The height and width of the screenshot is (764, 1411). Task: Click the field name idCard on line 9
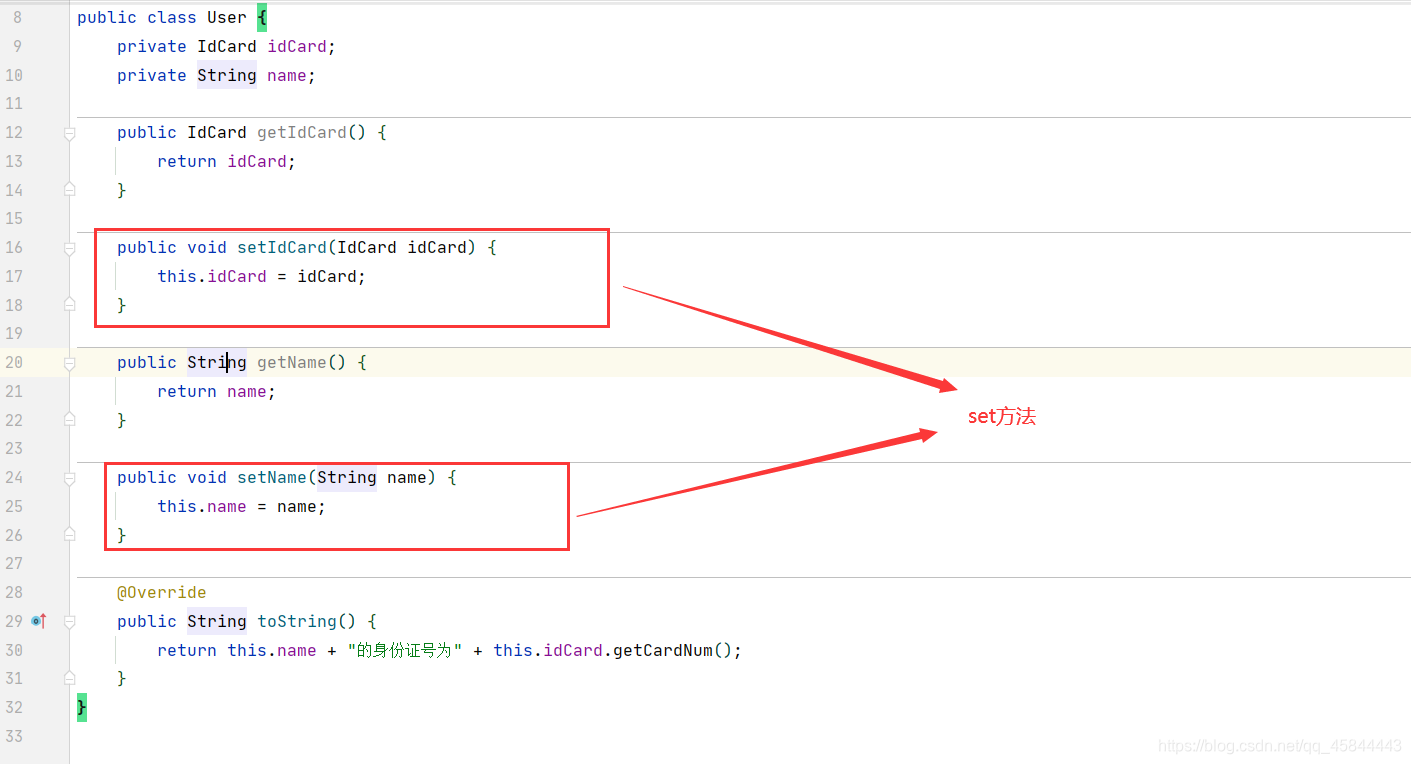297,47
